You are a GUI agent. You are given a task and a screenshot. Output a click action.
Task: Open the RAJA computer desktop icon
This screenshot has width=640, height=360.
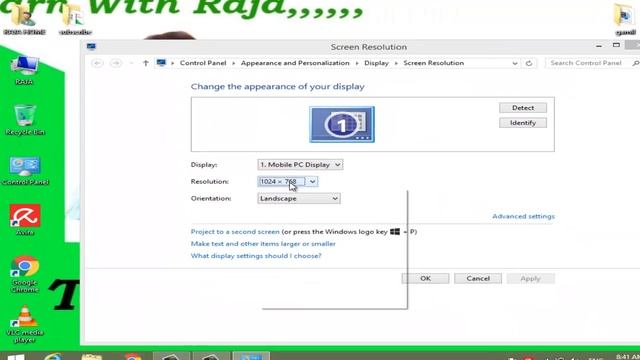24,70
